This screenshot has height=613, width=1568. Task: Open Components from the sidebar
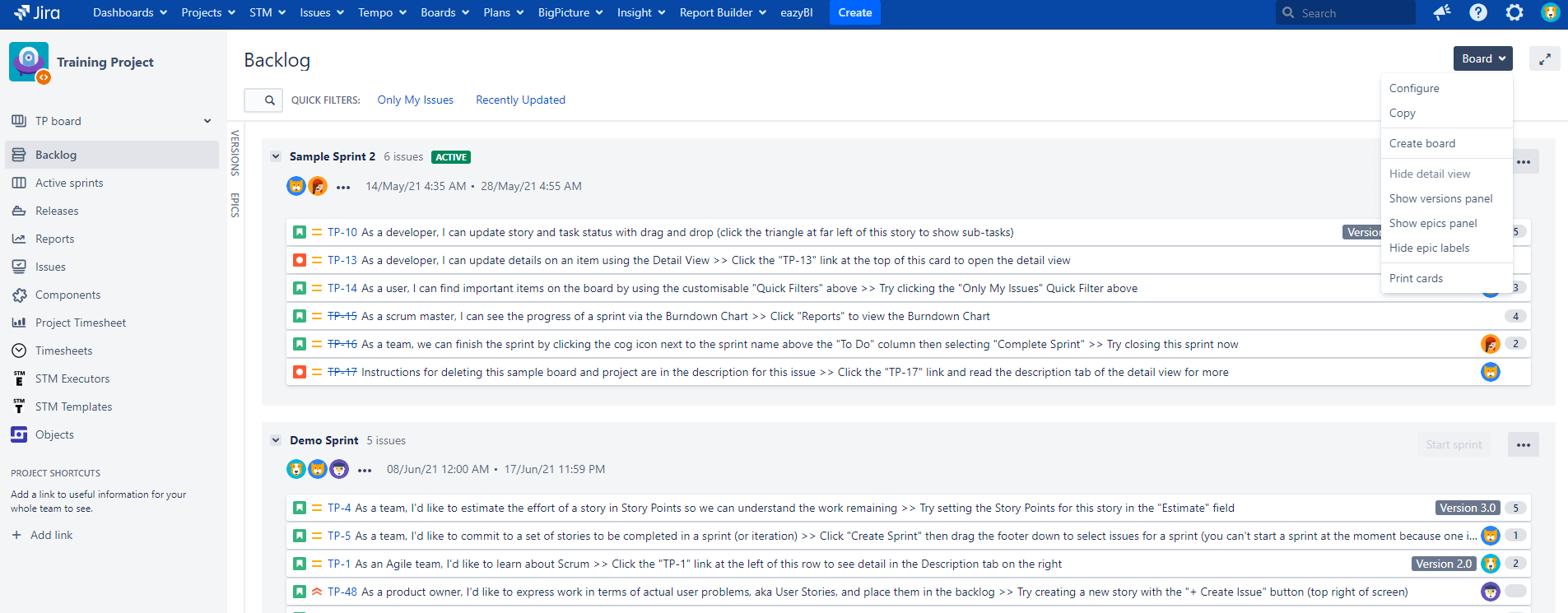pyautogui.click(x=67, y=295)
